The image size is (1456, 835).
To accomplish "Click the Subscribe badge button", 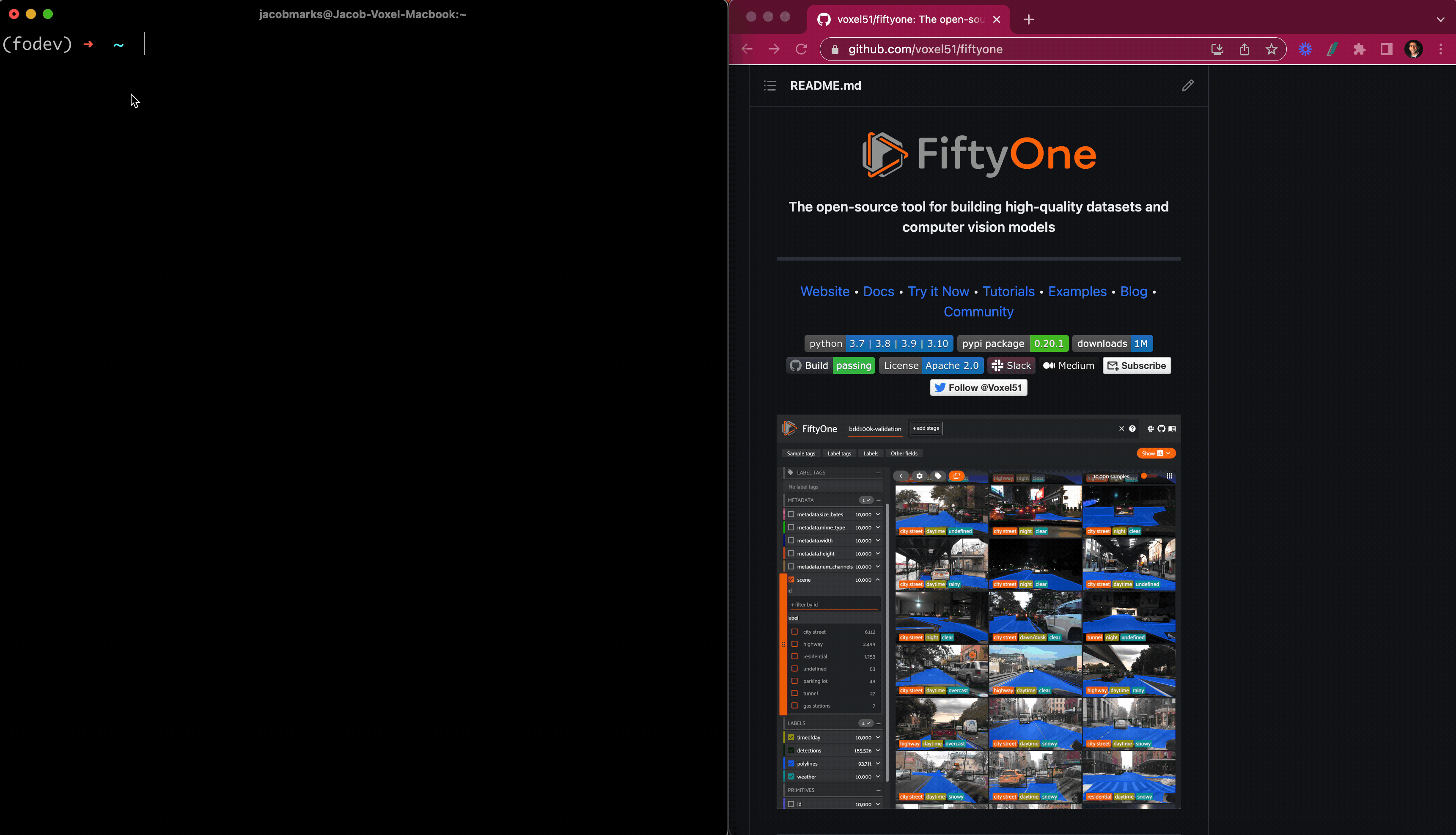I will [x=1137, y=366].
